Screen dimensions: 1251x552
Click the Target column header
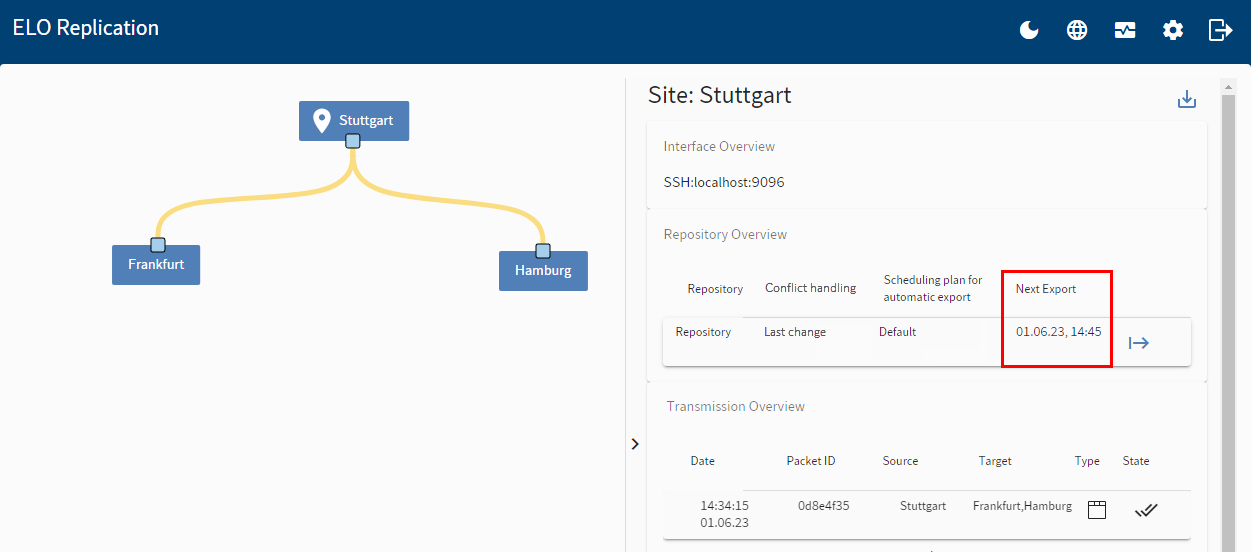click(995, 461)
